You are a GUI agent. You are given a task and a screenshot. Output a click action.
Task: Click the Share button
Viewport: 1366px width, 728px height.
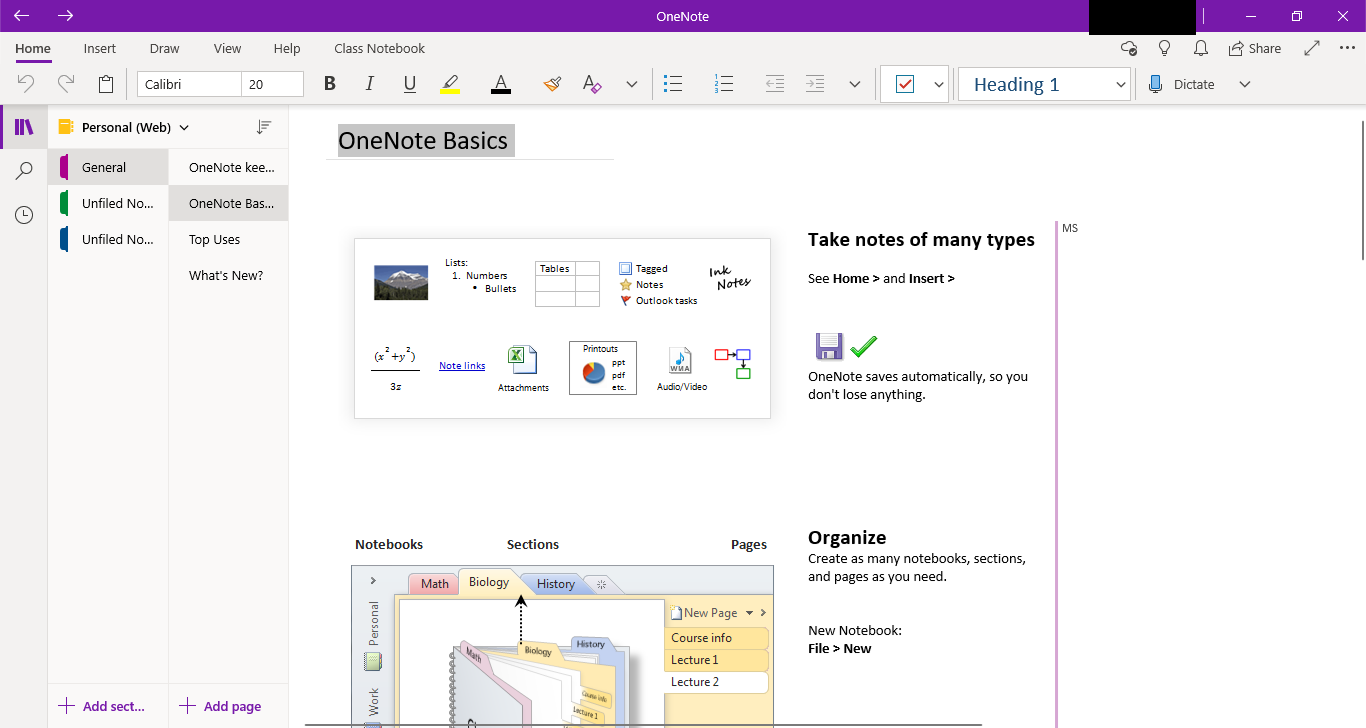point(1255,48)
